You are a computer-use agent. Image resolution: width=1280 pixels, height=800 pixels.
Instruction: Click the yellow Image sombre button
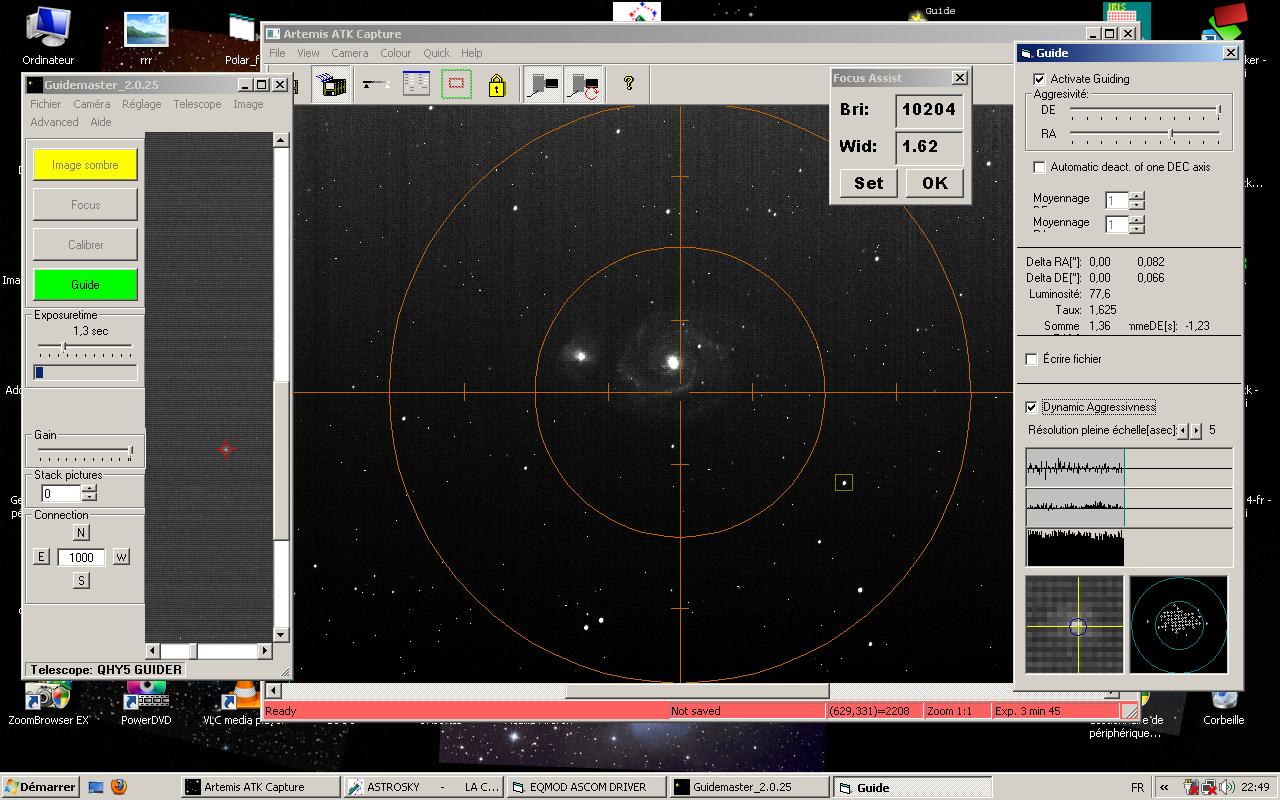click(x=85, y=165)
